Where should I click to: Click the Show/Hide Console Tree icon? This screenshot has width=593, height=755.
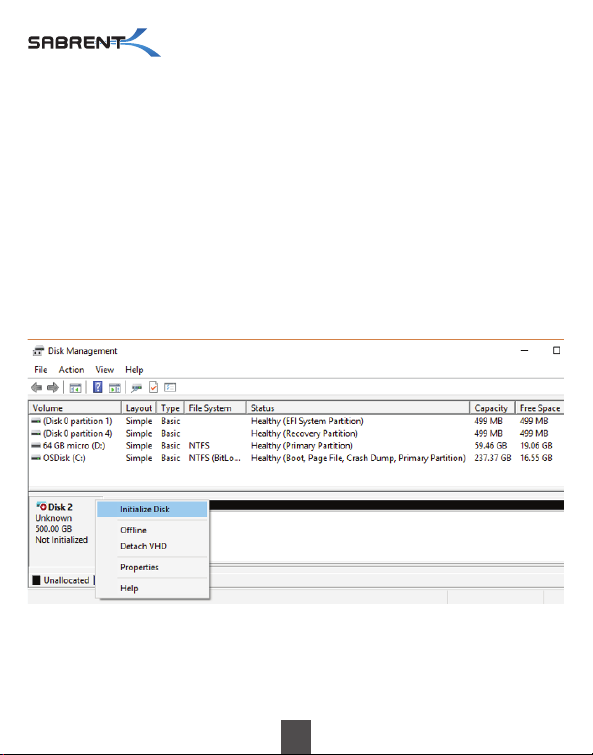point(75,388)
